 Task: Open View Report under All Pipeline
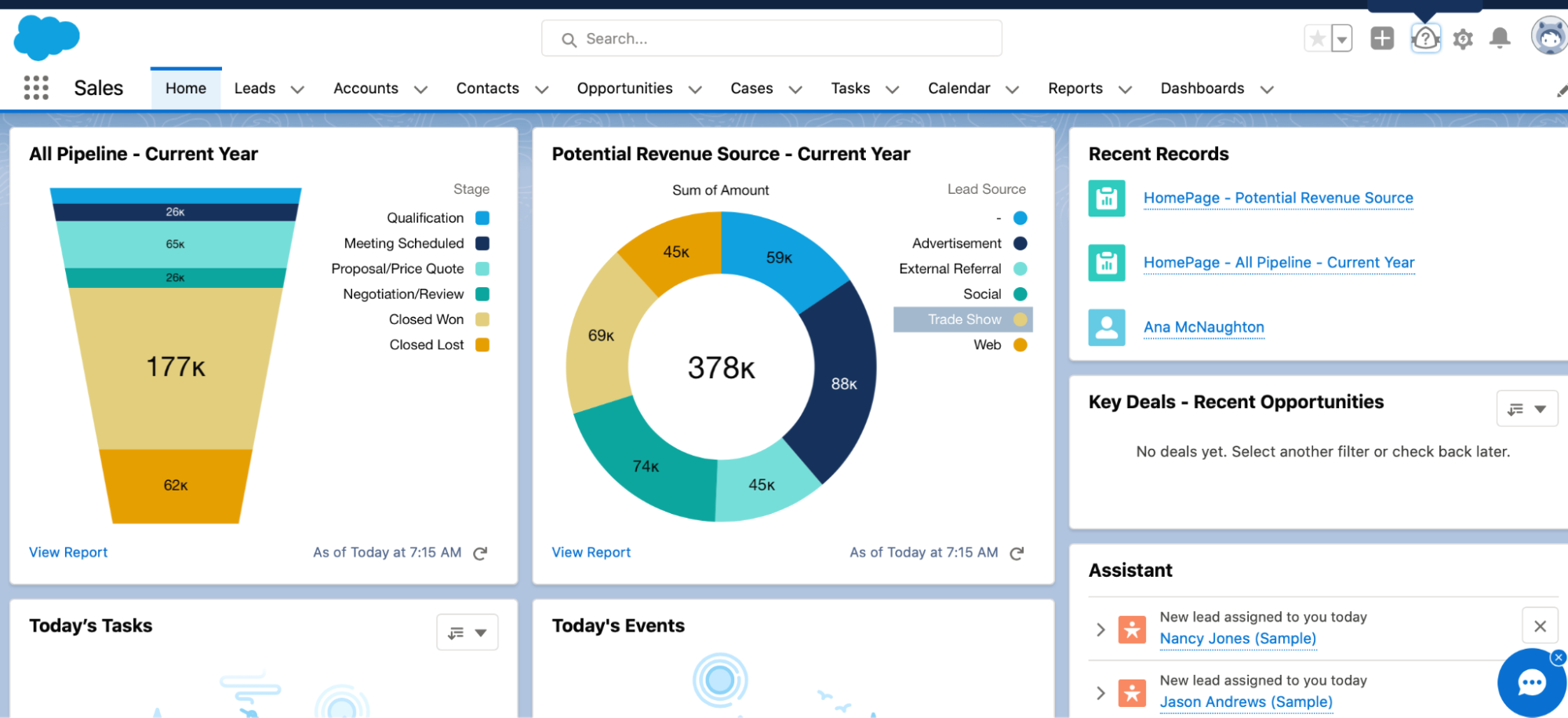68,552
